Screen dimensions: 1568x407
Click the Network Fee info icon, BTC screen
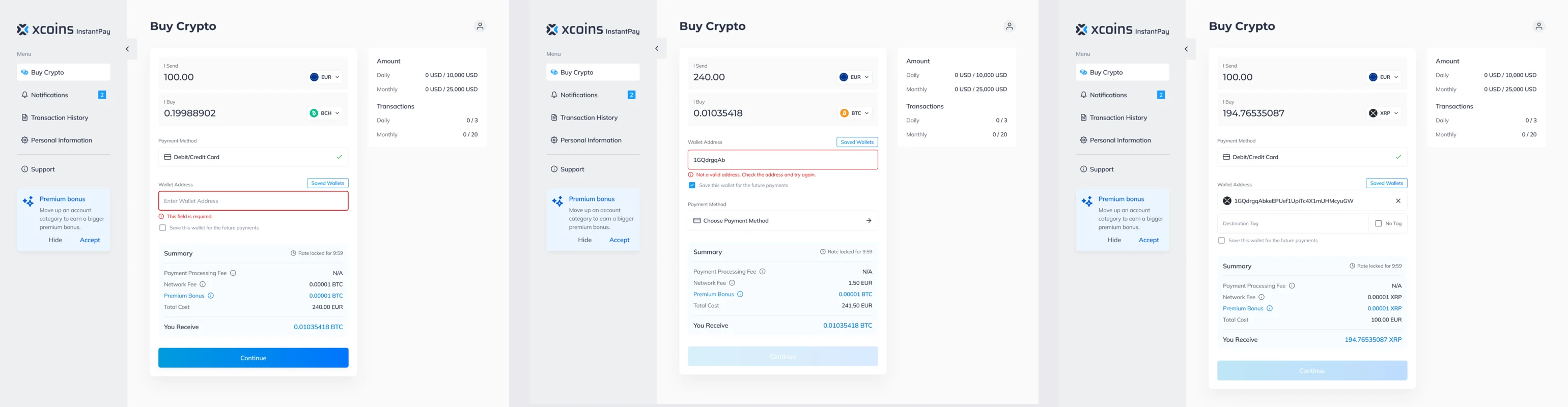732,283
